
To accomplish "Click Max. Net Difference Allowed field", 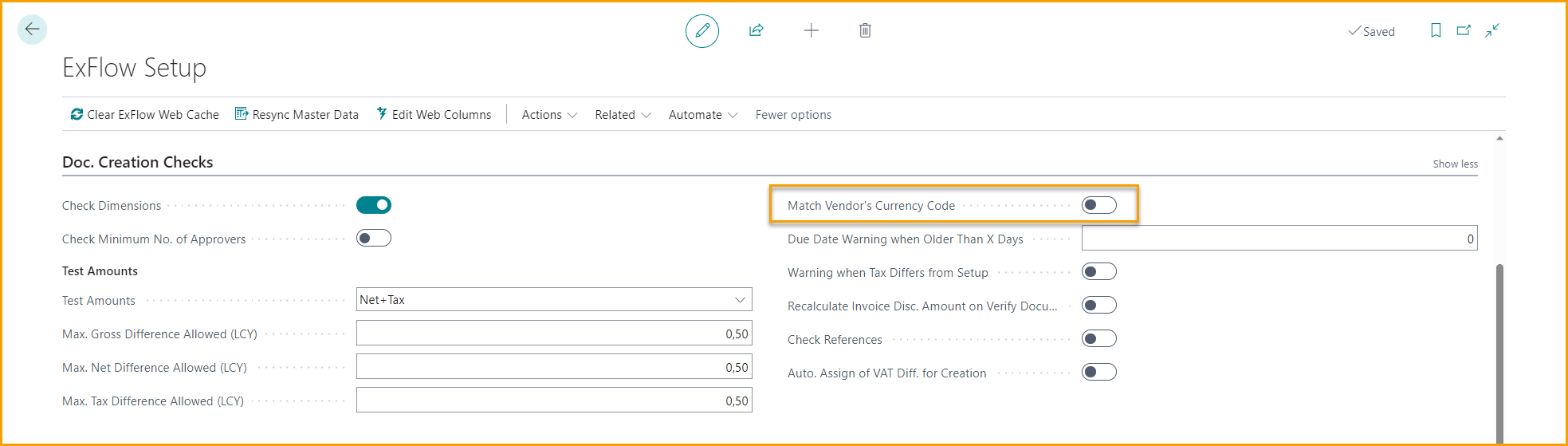I will [x=554, y=367].
